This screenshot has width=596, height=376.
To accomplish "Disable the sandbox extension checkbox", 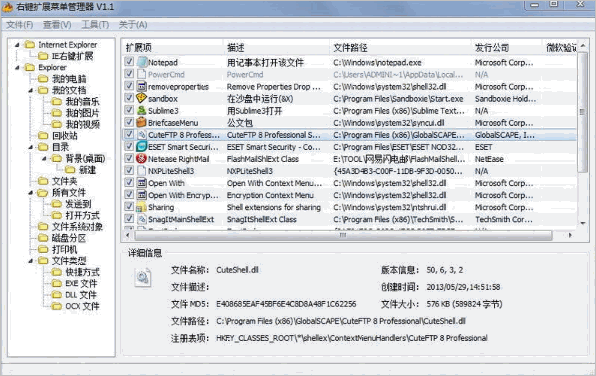I will tap(129, 98).
